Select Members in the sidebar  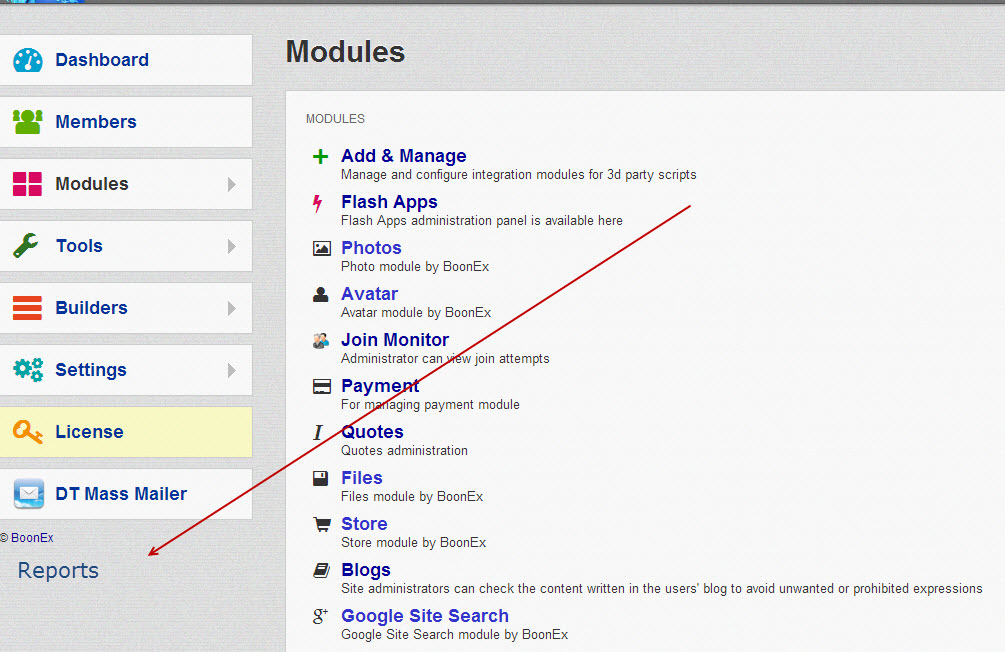[x=96, y=122]
